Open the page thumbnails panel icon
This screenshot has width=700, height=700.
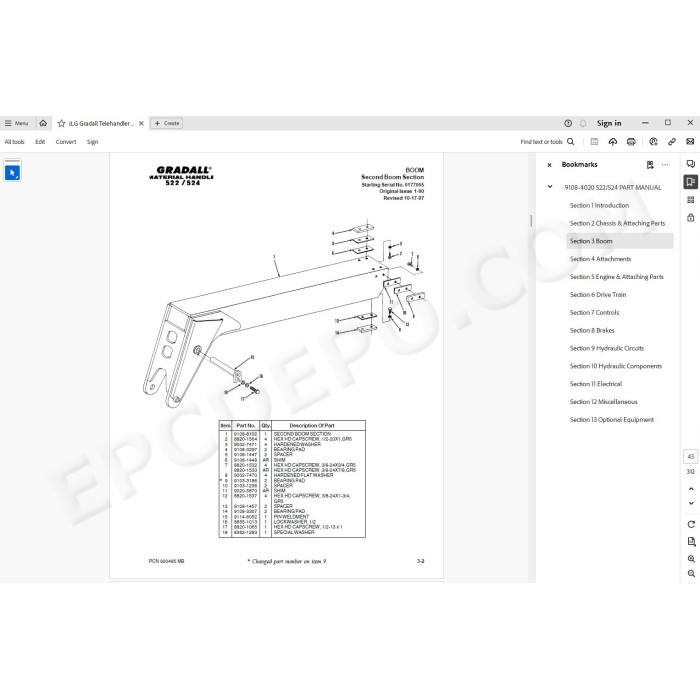(x=691, y=200)
